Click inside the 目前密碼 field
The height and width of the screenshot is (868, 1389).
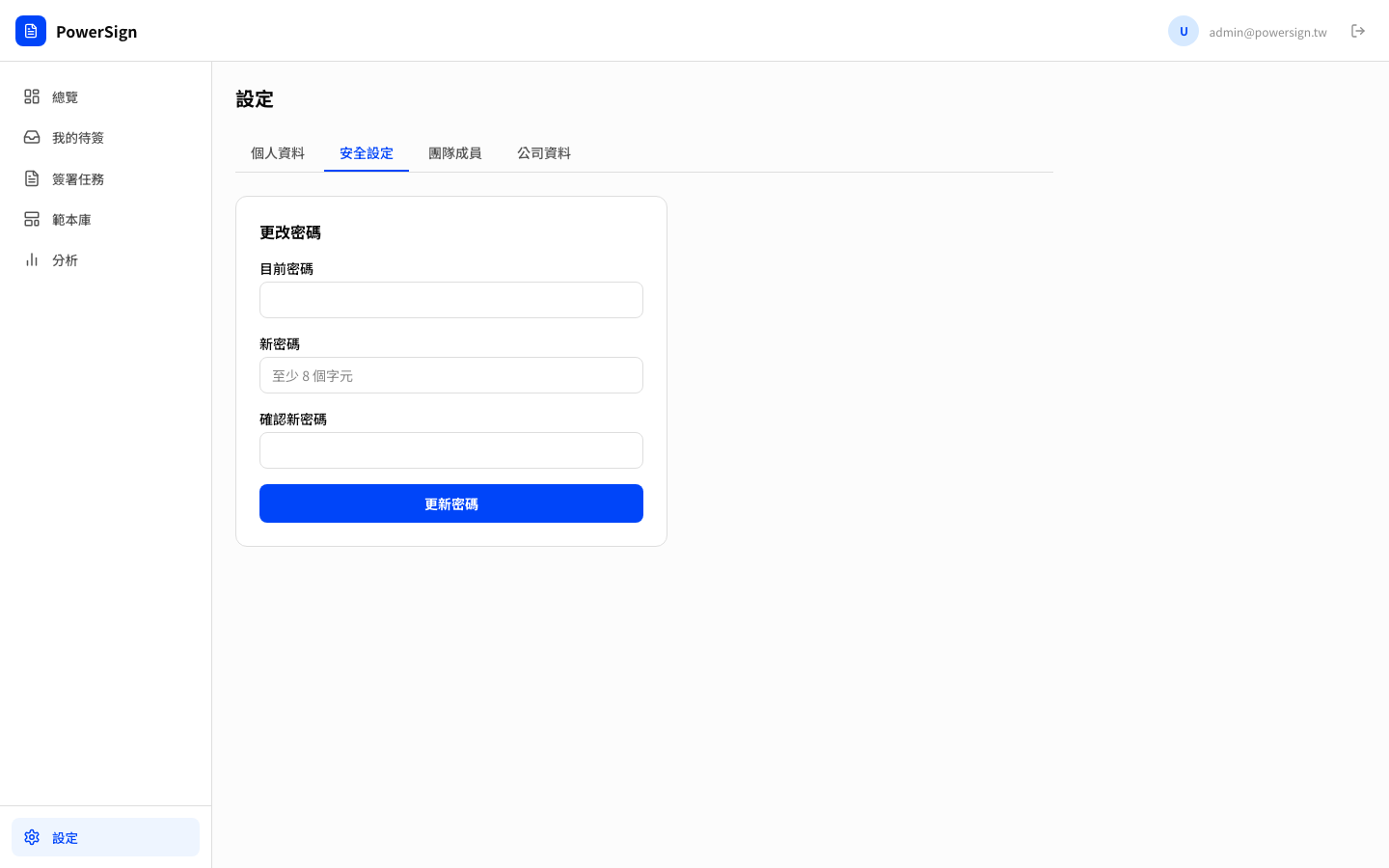450,300
